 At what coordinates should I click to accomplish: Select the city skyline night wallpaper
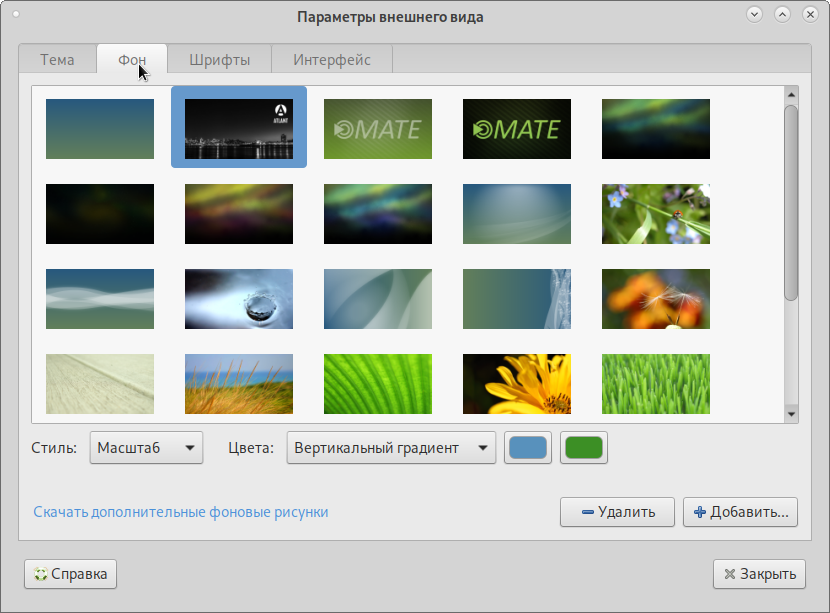pos(238,128)
